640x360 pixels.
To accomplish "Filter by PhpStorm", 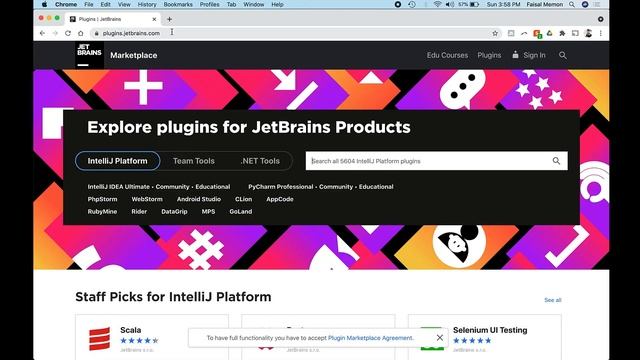I will 102,199.
